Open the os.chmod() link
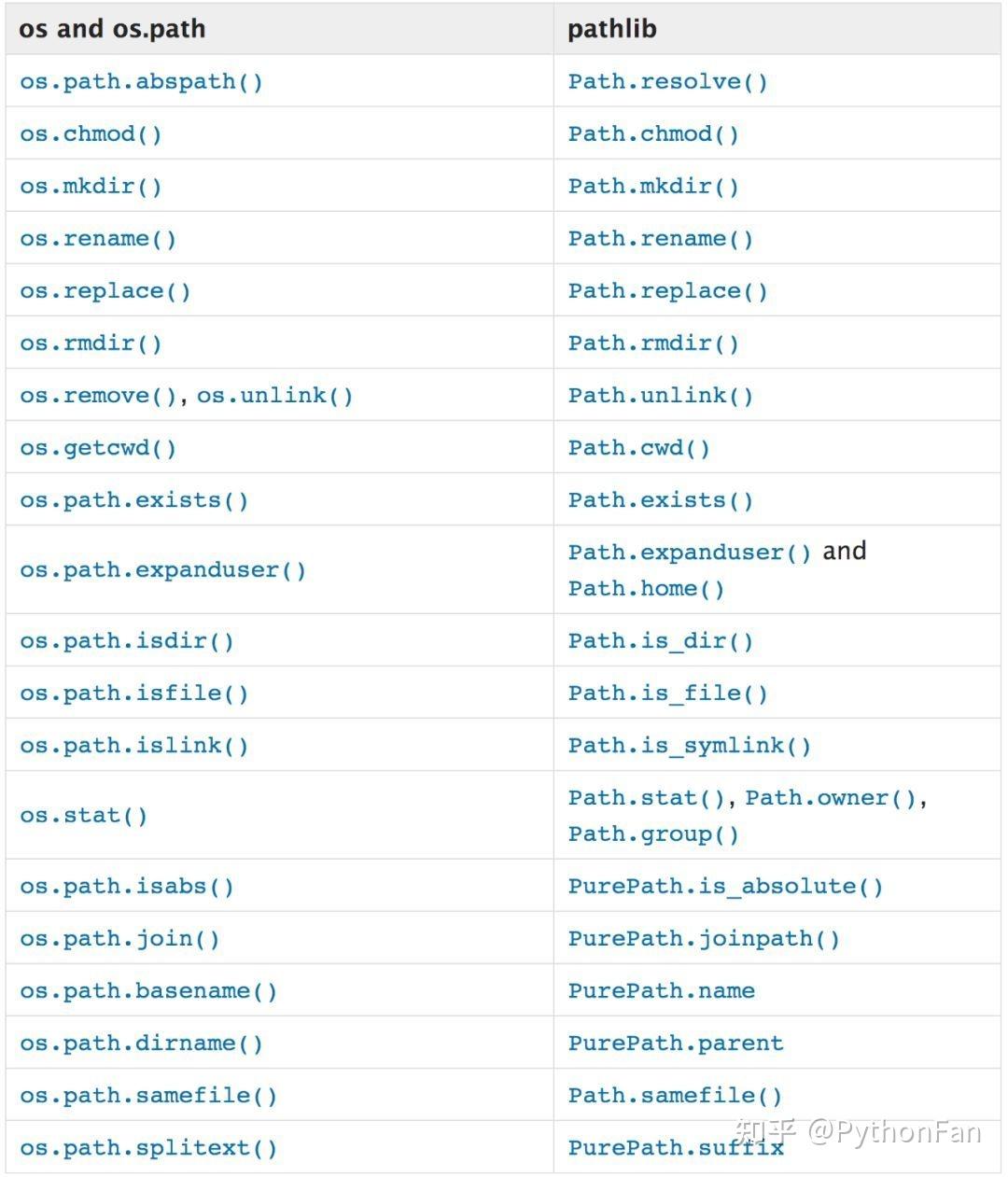 (91, 133)
